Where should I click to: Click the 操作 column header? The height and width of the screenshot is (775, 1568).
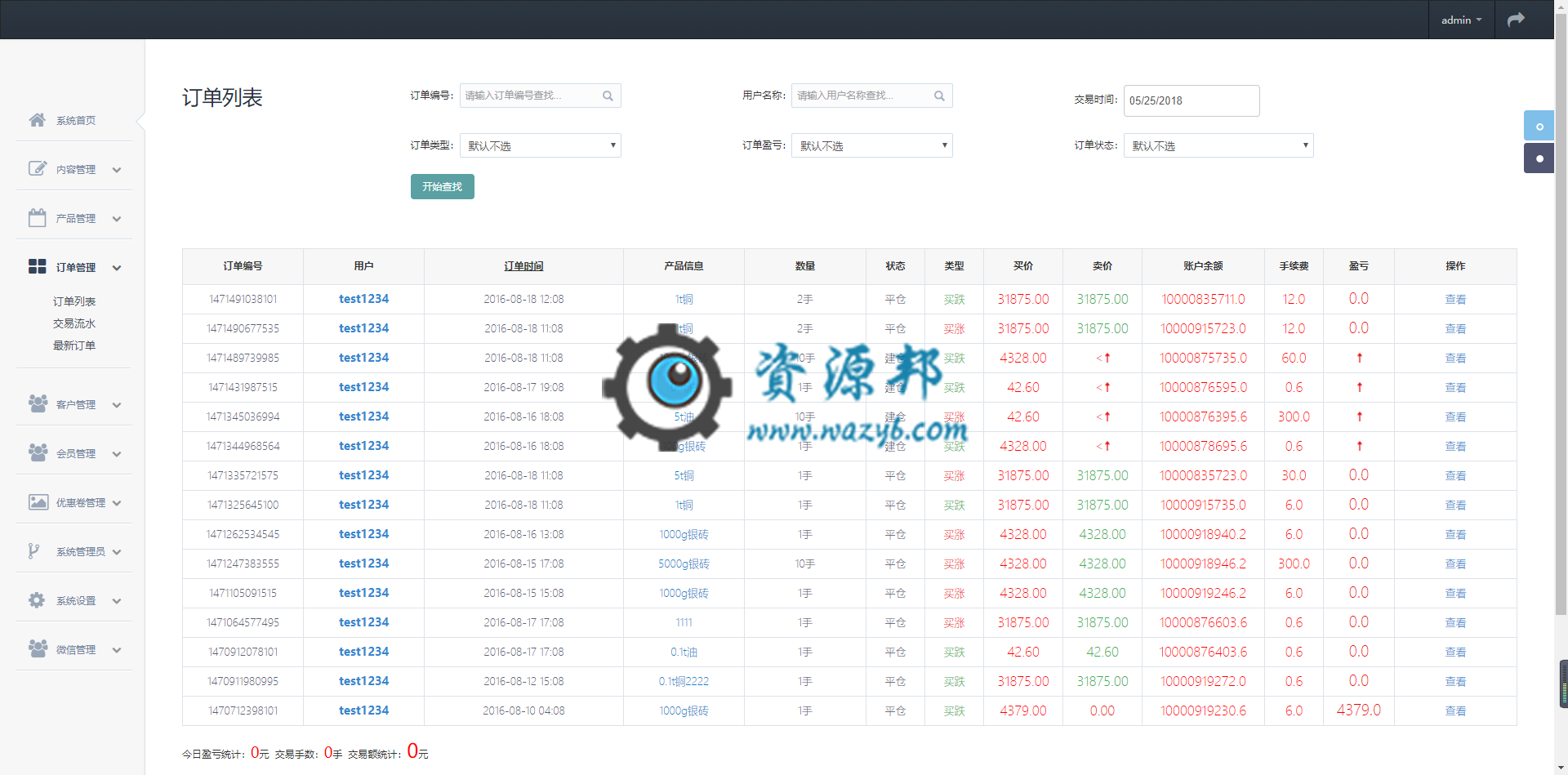coord(1455,266)
